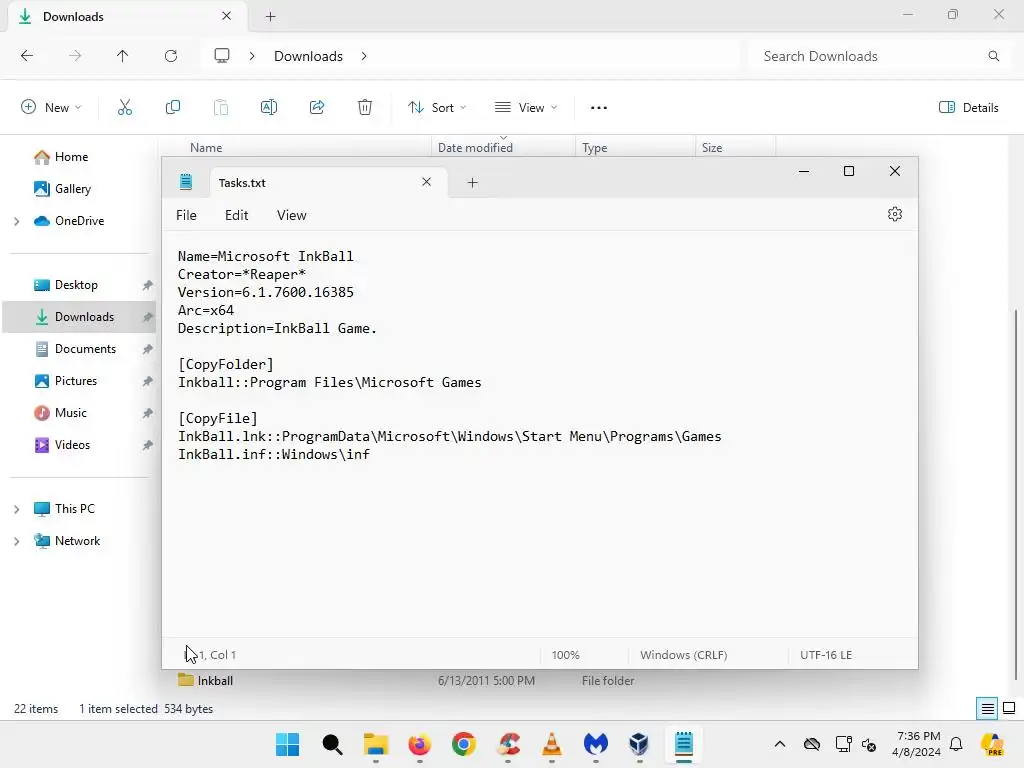Click the search magnifier in Search Downloads
This screenshot has width=1024, height=768.
click(x=994, y=56)
